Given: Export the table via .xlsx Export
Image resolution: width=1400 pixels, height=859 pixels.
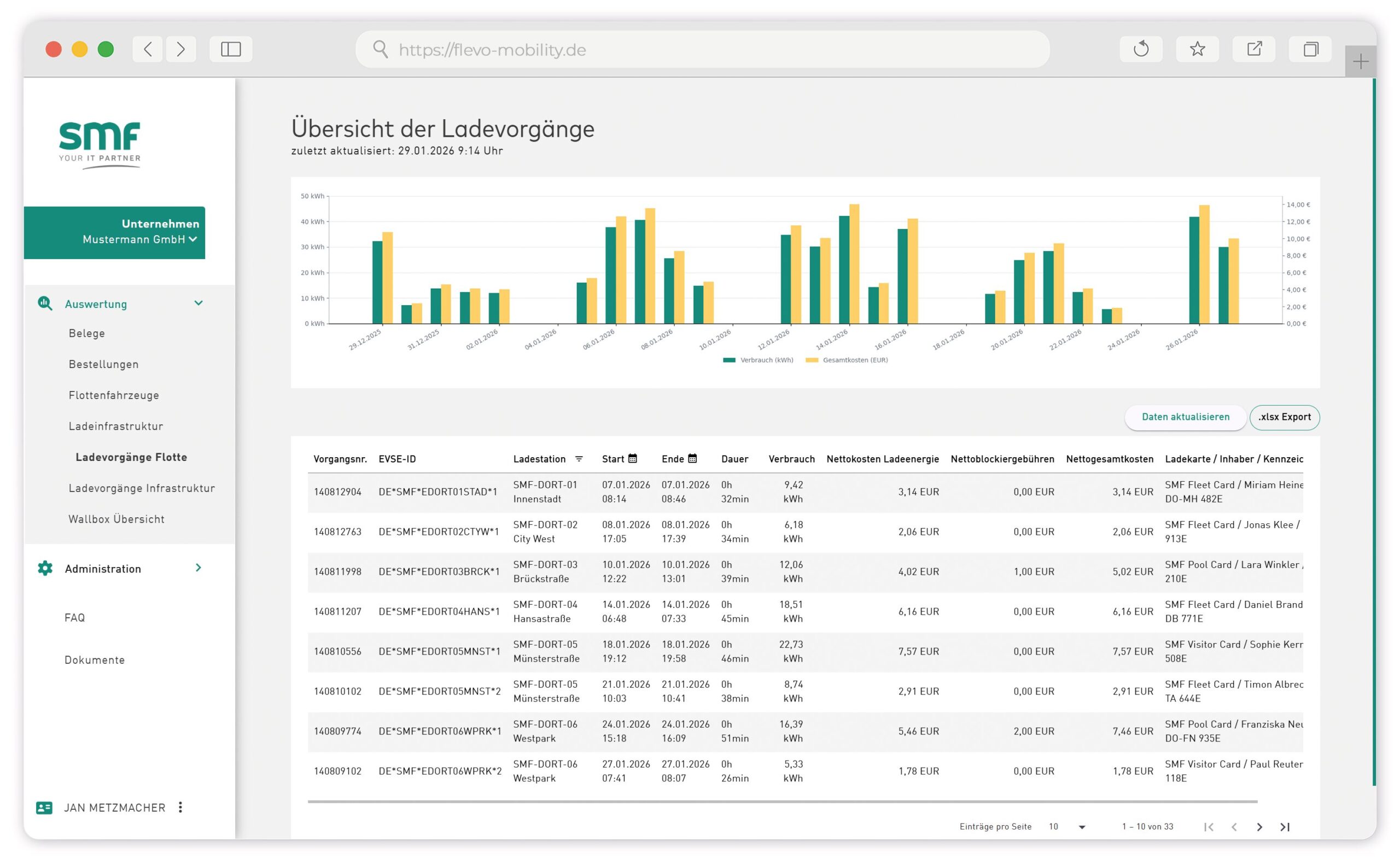Looking at the screenshot, I should click(x=1284, y=417).
